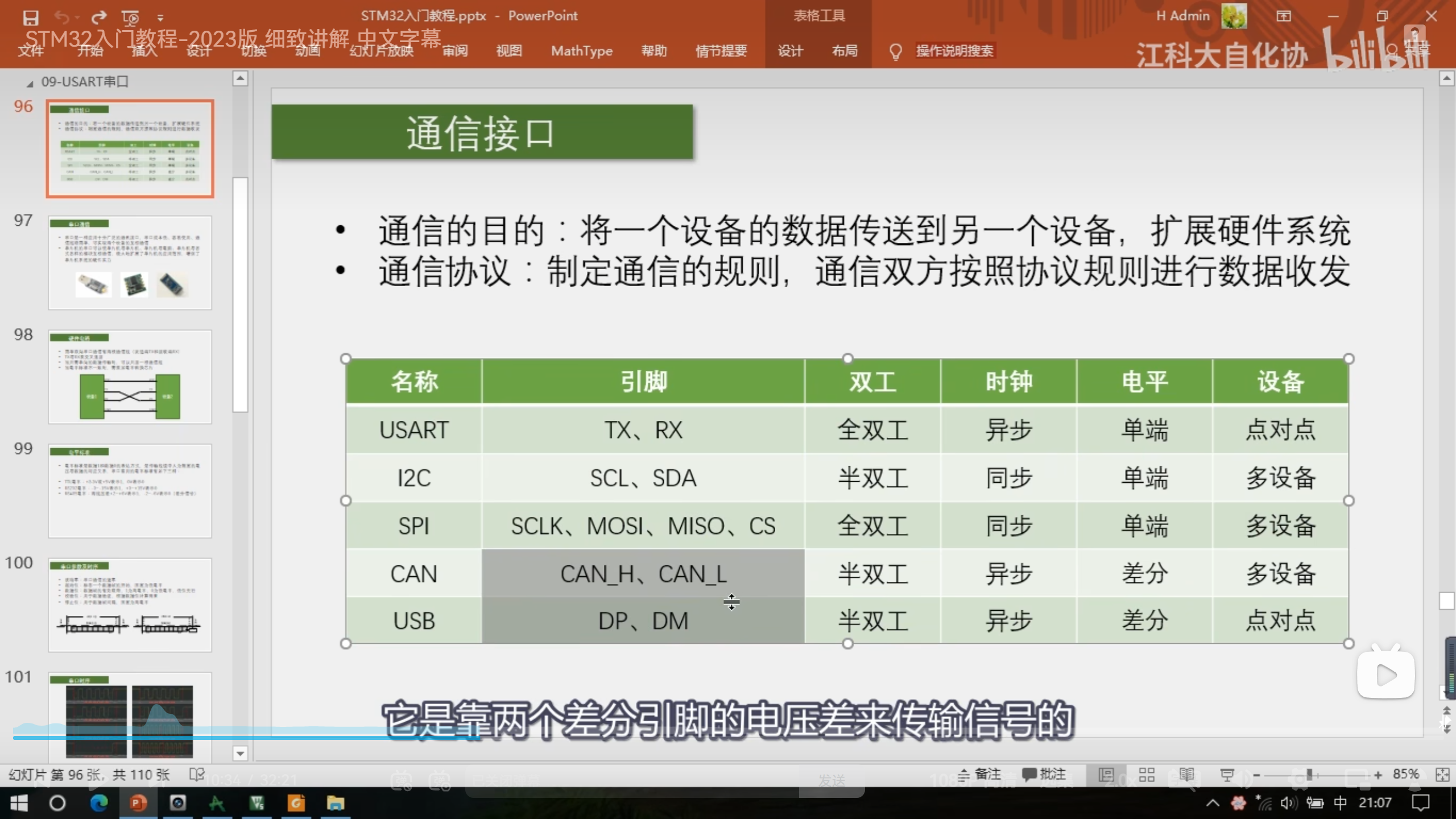1456x819 pixels.
Task: Switch to Slide Sorter view icon
Action: 1147,775
